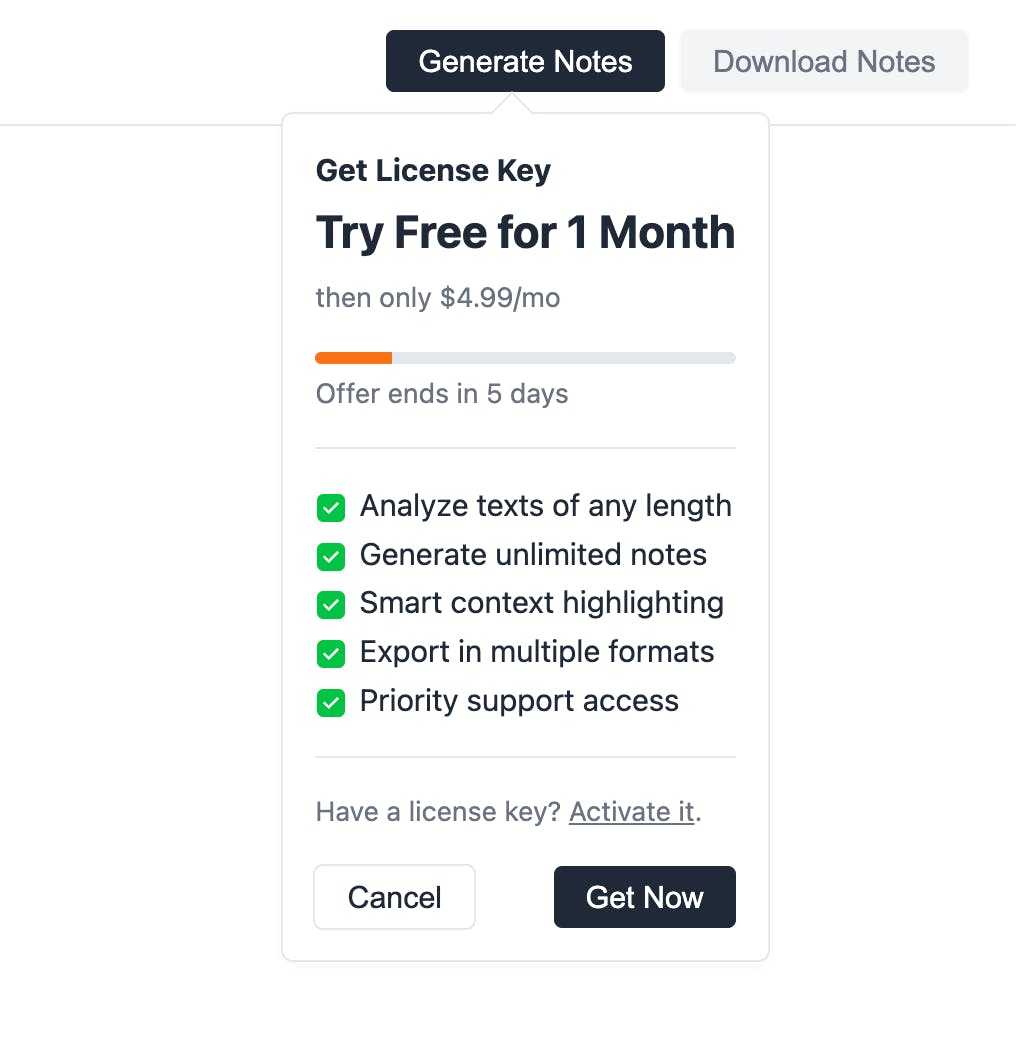Open the Activate it link

pos(631,811)
